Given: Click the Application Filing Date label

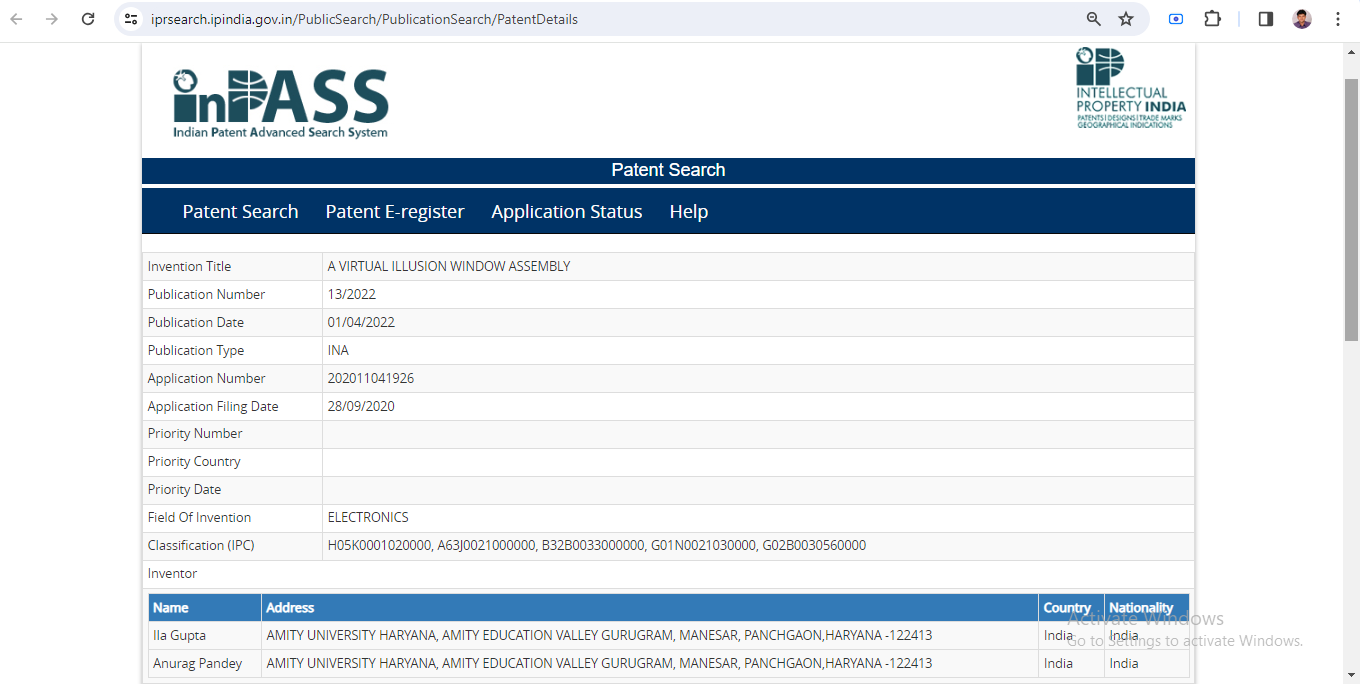Looking at the screenshot, I should pos(213,406).
